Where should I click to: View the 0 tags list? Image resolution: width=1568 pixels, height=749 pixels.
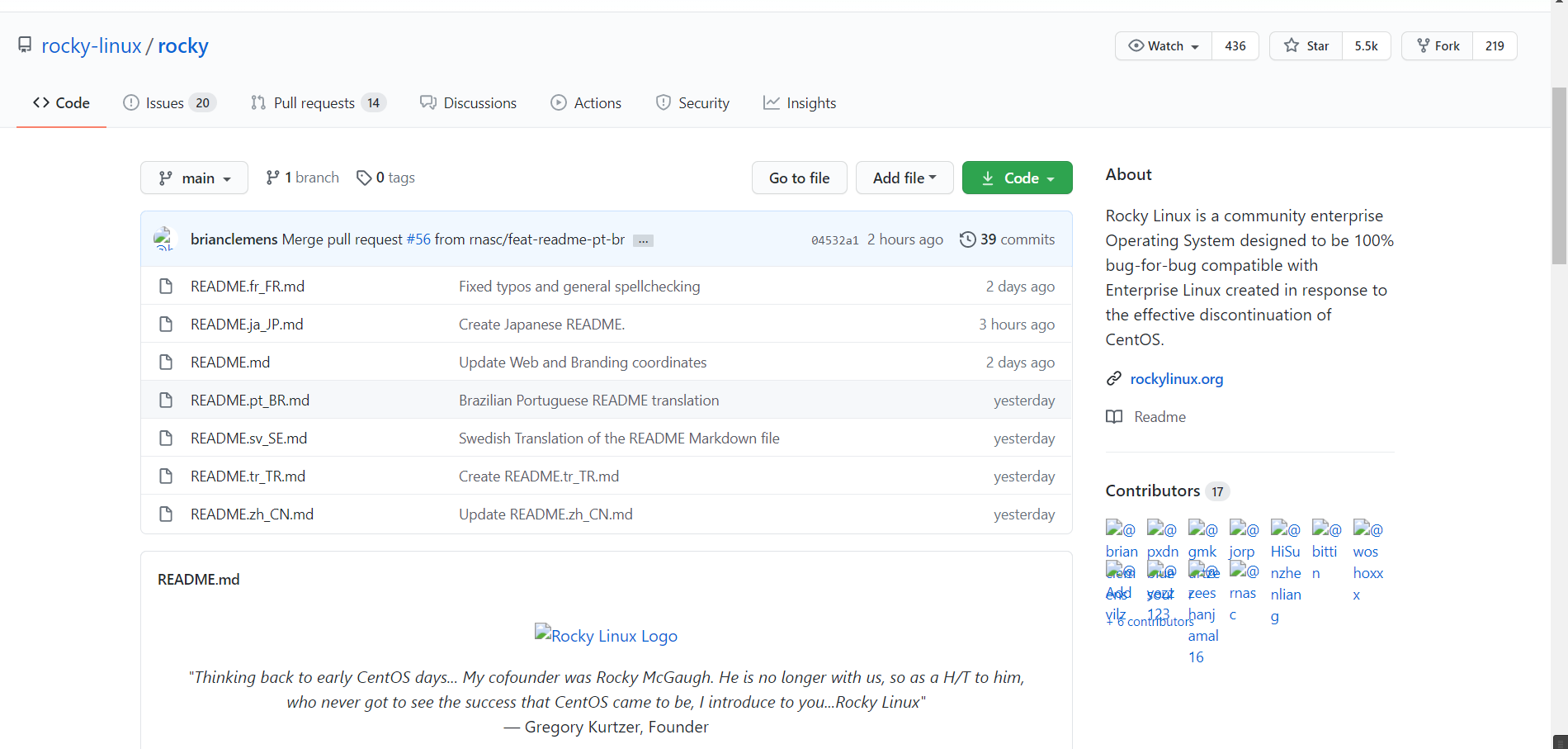click(x=386, y=178)
